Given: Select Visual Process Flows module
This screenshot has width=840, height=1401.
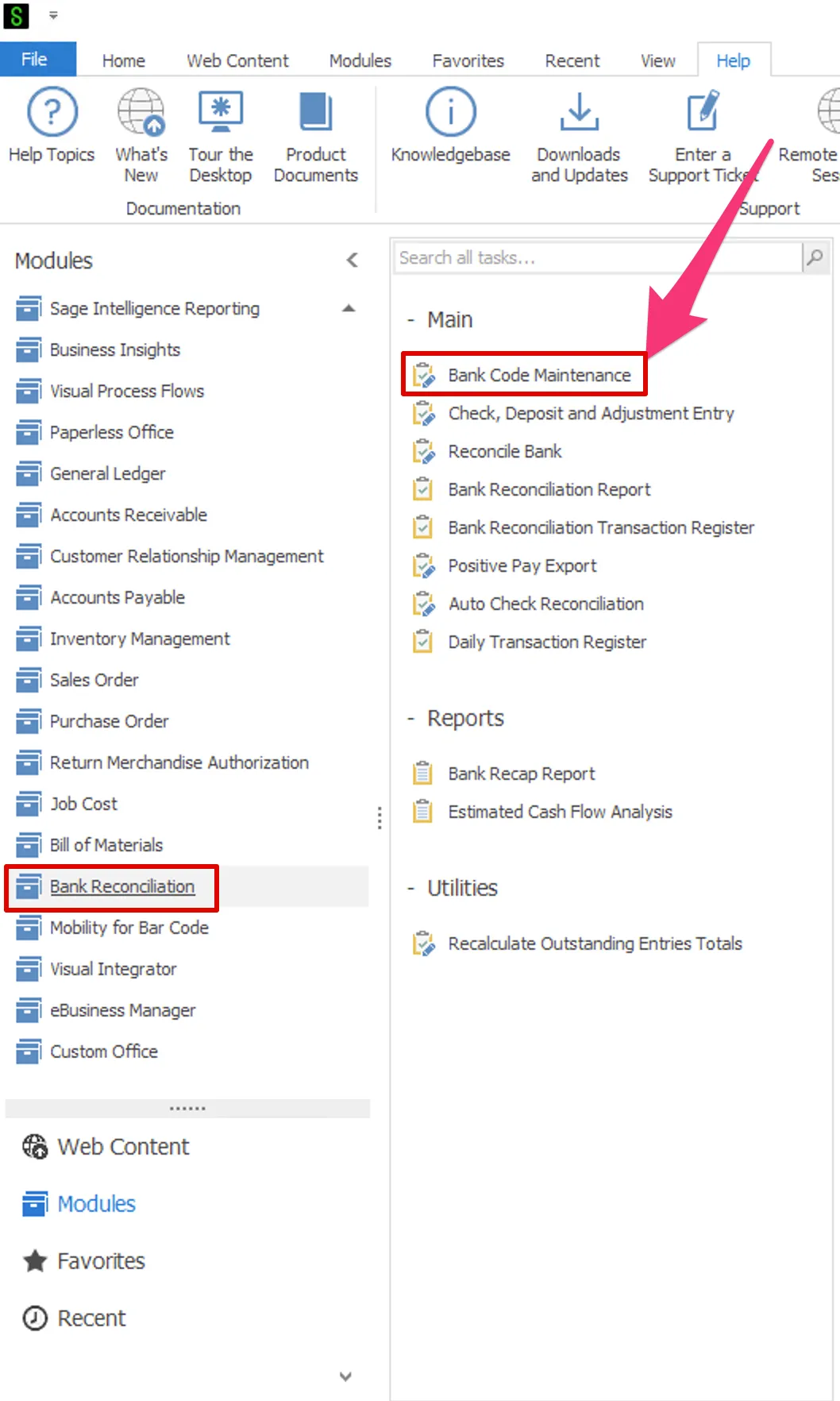Looking at the screenshot, I should (x=127, y=391).
